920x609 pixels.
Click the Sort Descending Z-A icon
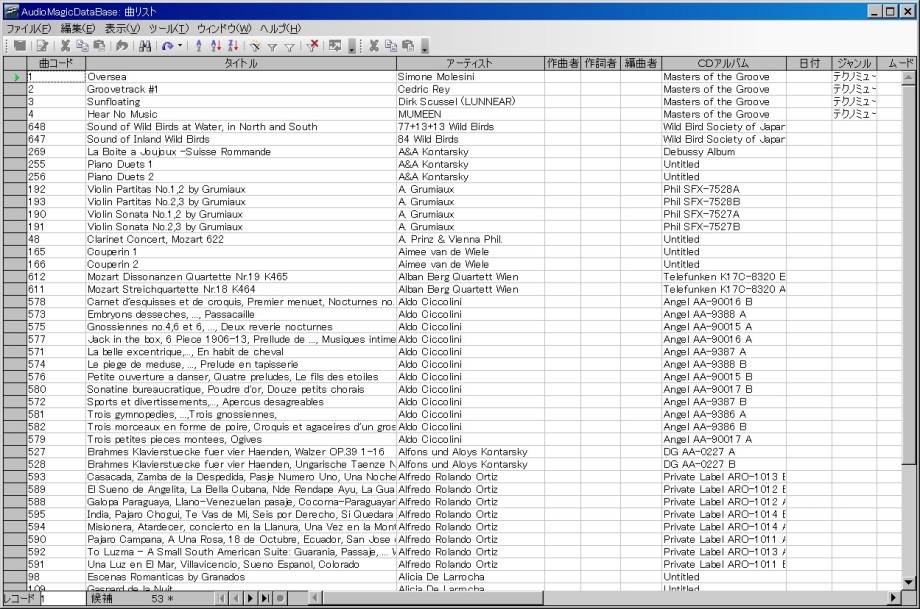click(x=232, y=46)
